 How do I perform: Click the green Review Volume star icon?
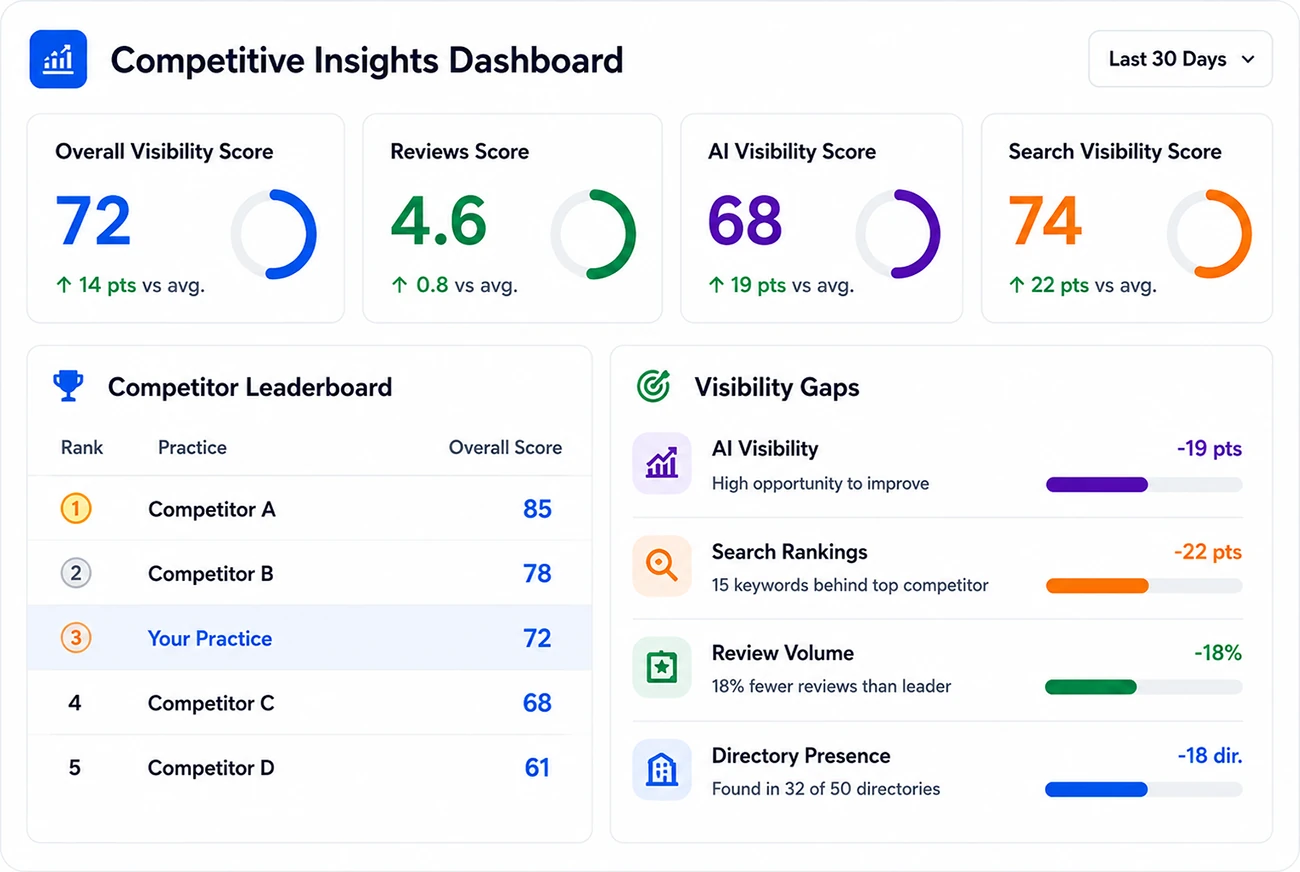pos(662,667)
